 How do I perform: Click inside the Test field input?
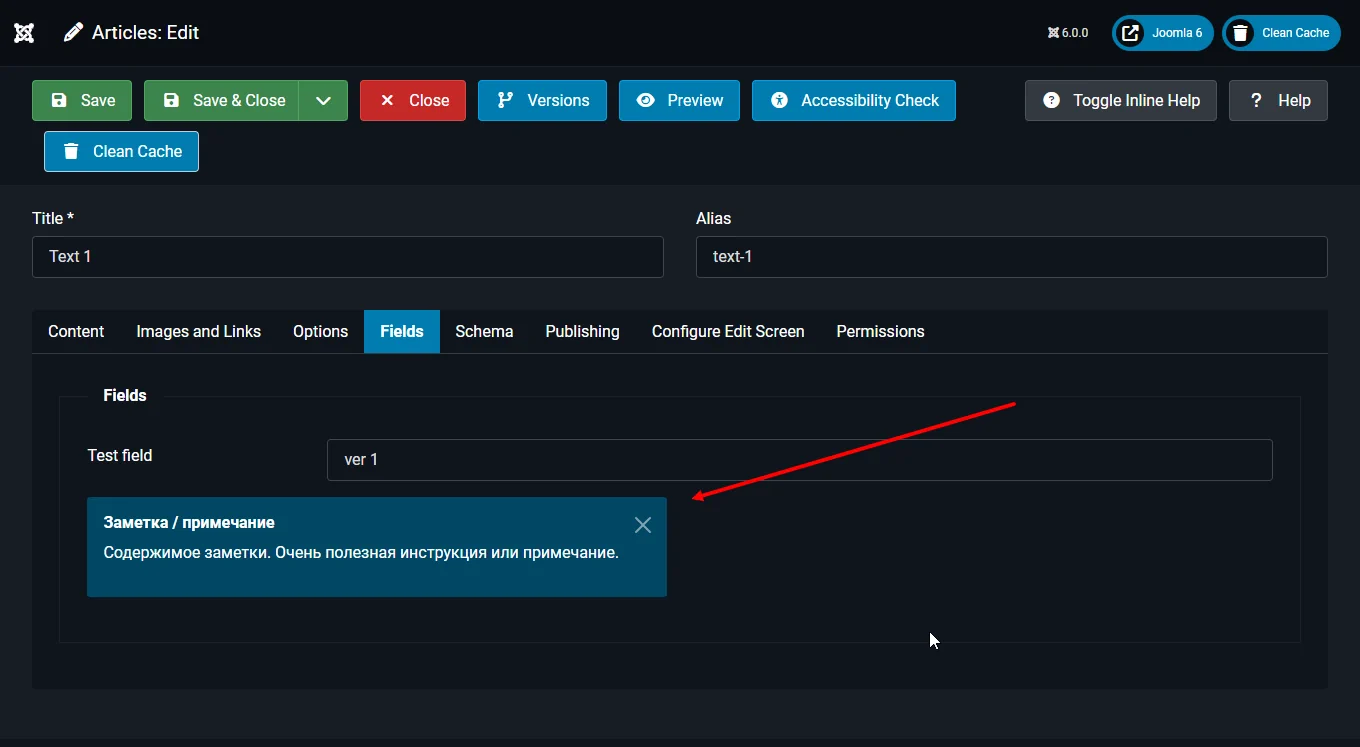coord(800,459)
